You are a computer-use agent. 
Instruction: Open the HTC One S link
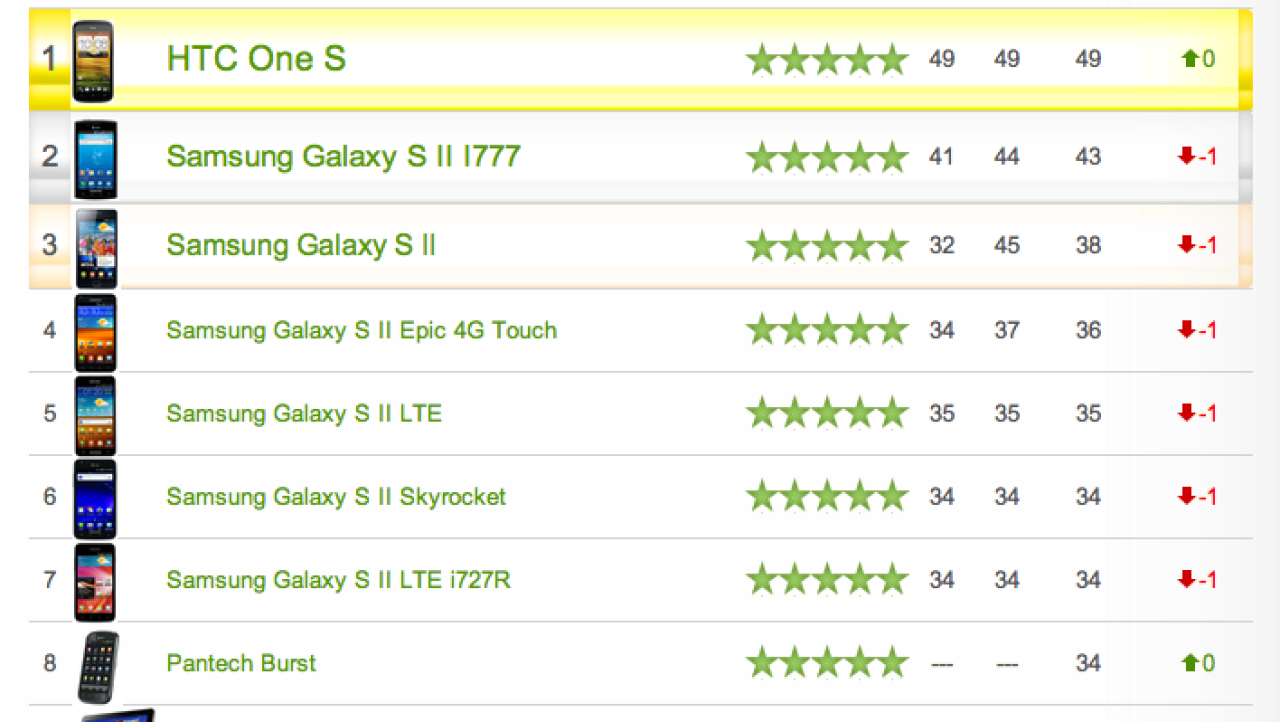pos(256,59)
